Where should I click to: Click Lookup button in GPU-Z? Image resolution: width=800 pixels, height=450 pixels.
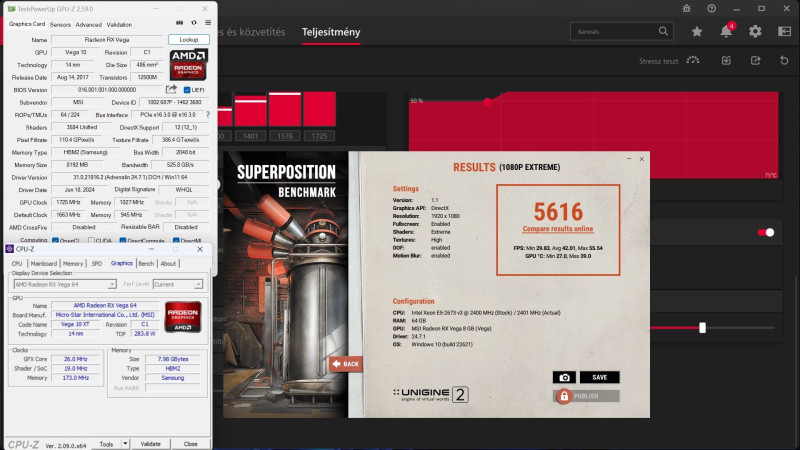pos(188,39)
